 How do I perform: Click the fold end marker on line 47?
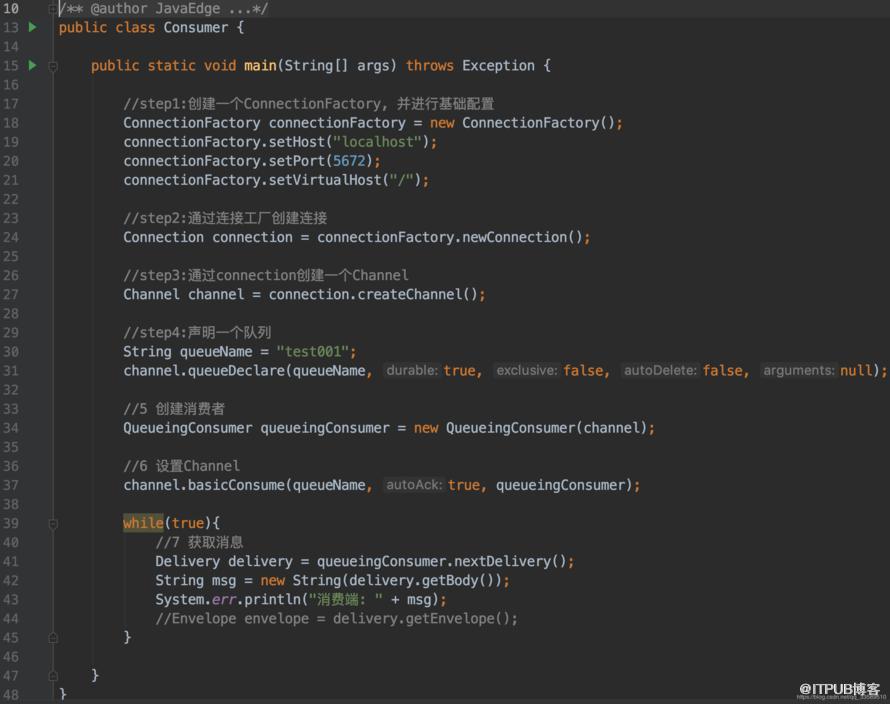pos(53,676)
